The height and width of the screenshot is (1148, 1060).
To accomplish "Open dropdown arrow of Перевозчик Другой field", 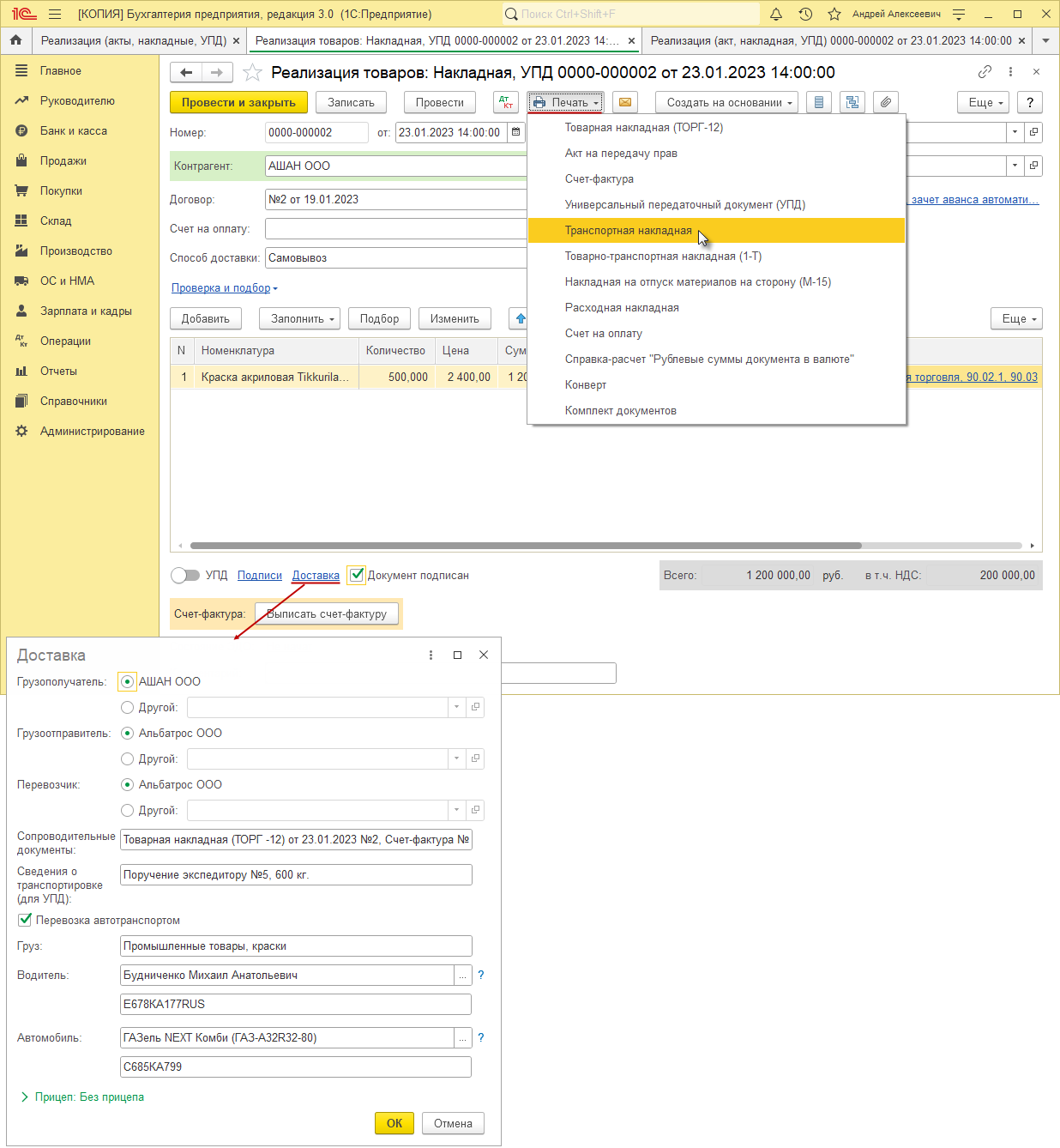I will (456, 810).
